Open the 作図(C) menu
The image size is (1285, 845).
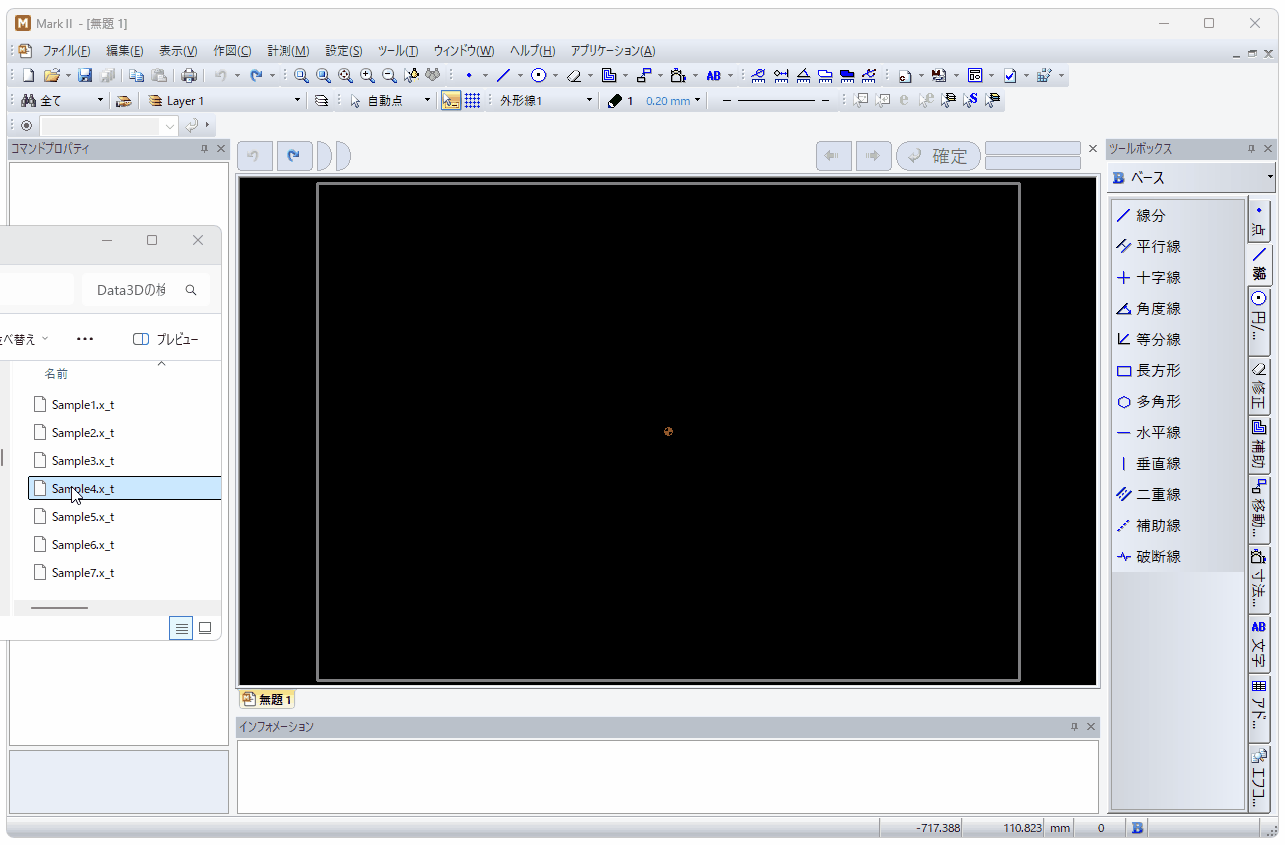[x=232, y=51]
